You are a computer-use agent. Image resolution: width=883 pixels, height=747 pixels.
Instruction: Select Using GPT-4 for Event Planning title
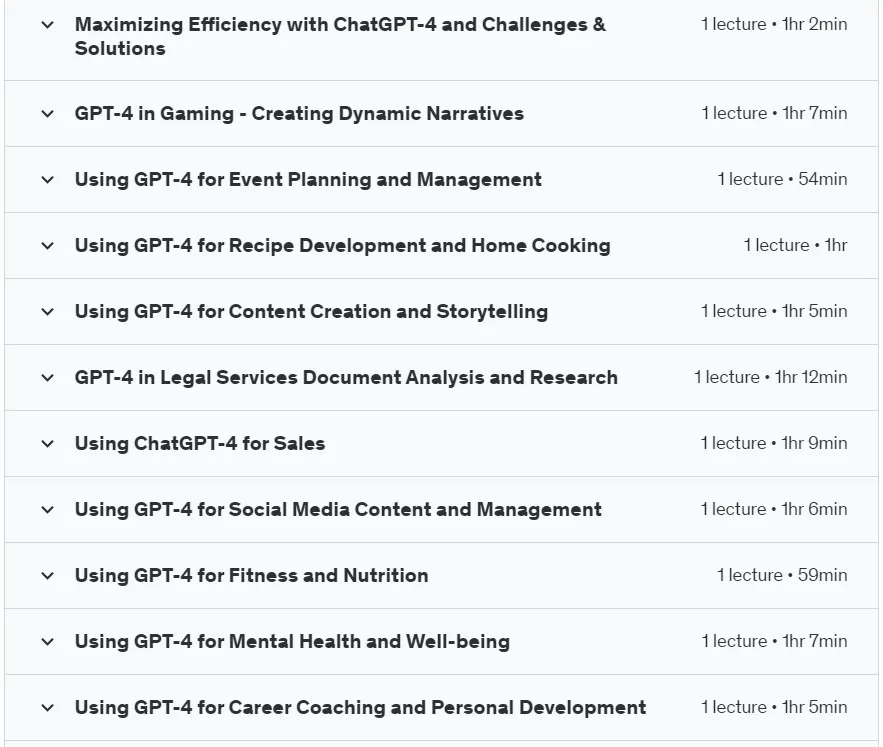click(308, 179)
